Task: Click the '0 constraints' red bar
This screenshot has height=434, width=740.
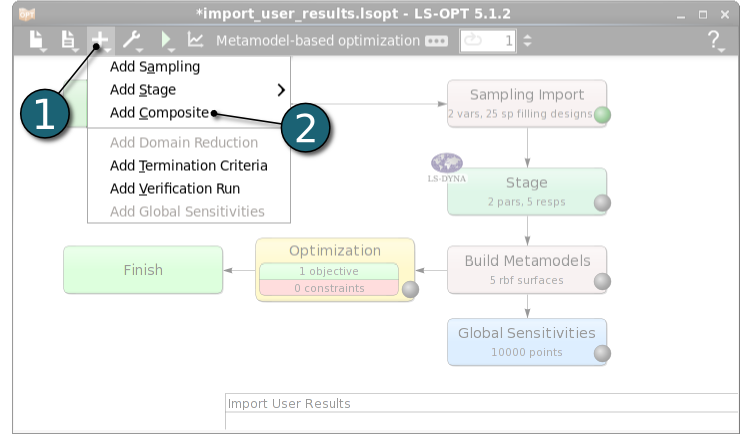Action: click(x=329, y=288)
